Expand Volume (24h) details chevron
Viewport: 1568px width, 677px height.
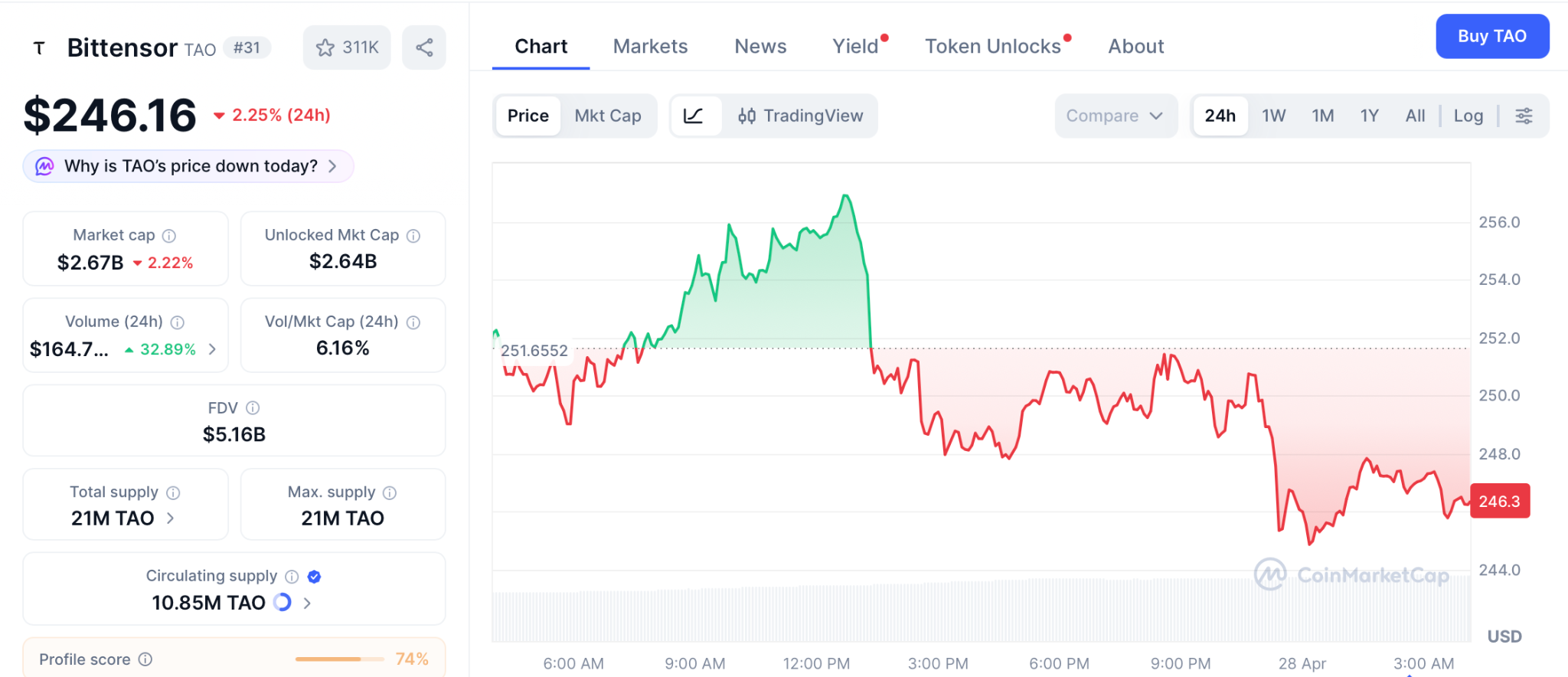coord(213,349)
